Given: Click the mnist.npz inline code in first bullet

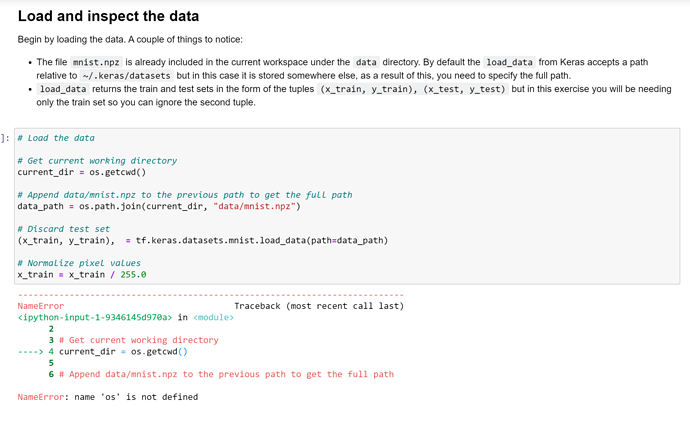Looking at the screenshot, I should coord(97,62).
